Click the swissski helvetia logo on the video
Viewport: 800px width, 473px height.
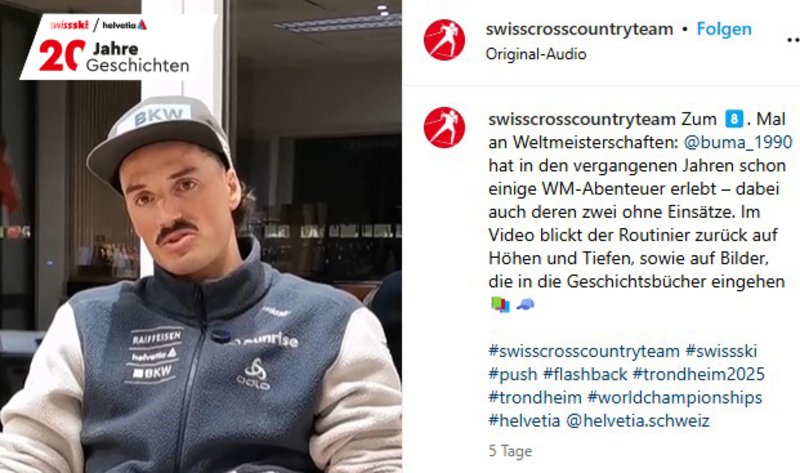tap(98, 24)
